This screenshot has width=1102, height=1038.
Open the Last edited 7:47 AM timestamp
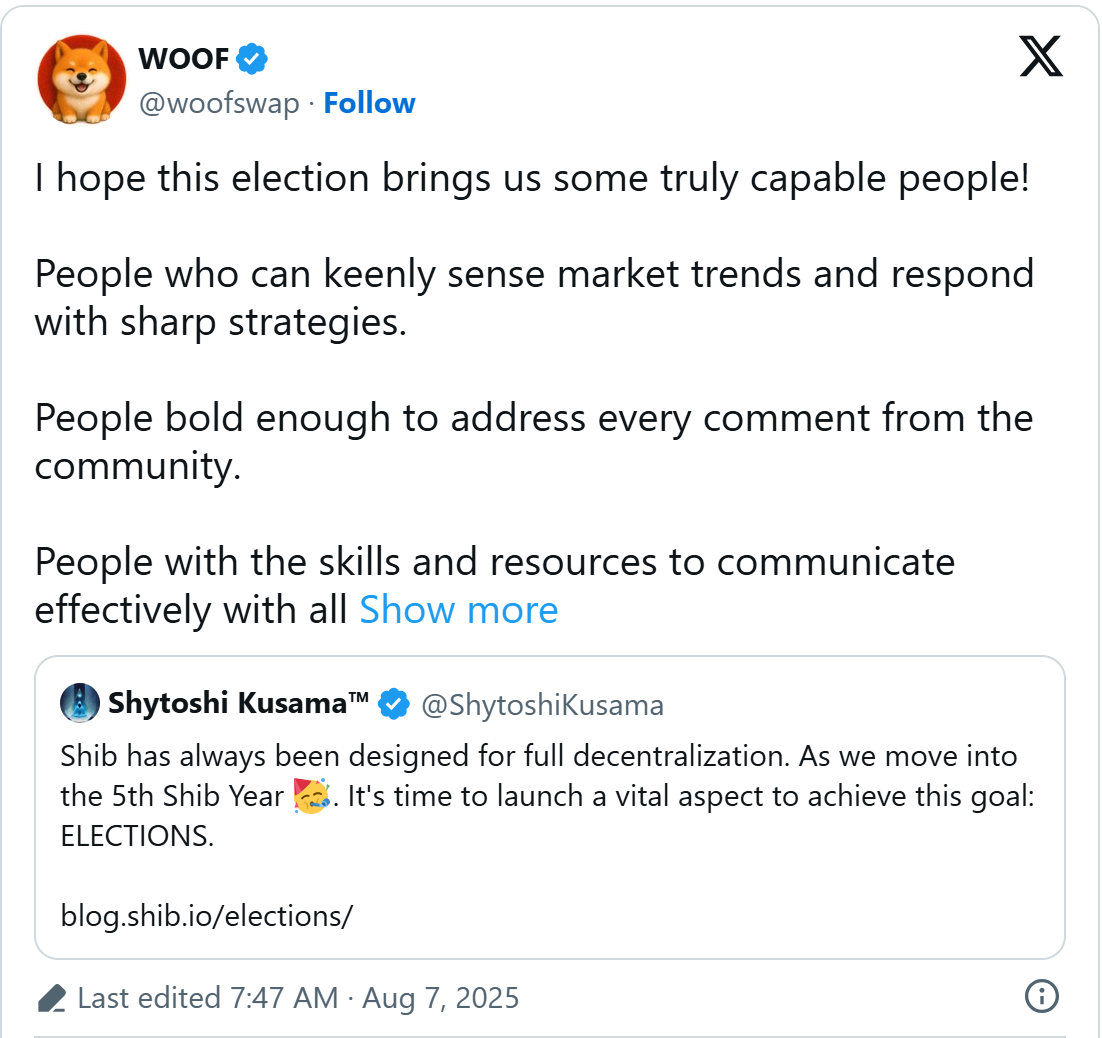tap(298, 998)
